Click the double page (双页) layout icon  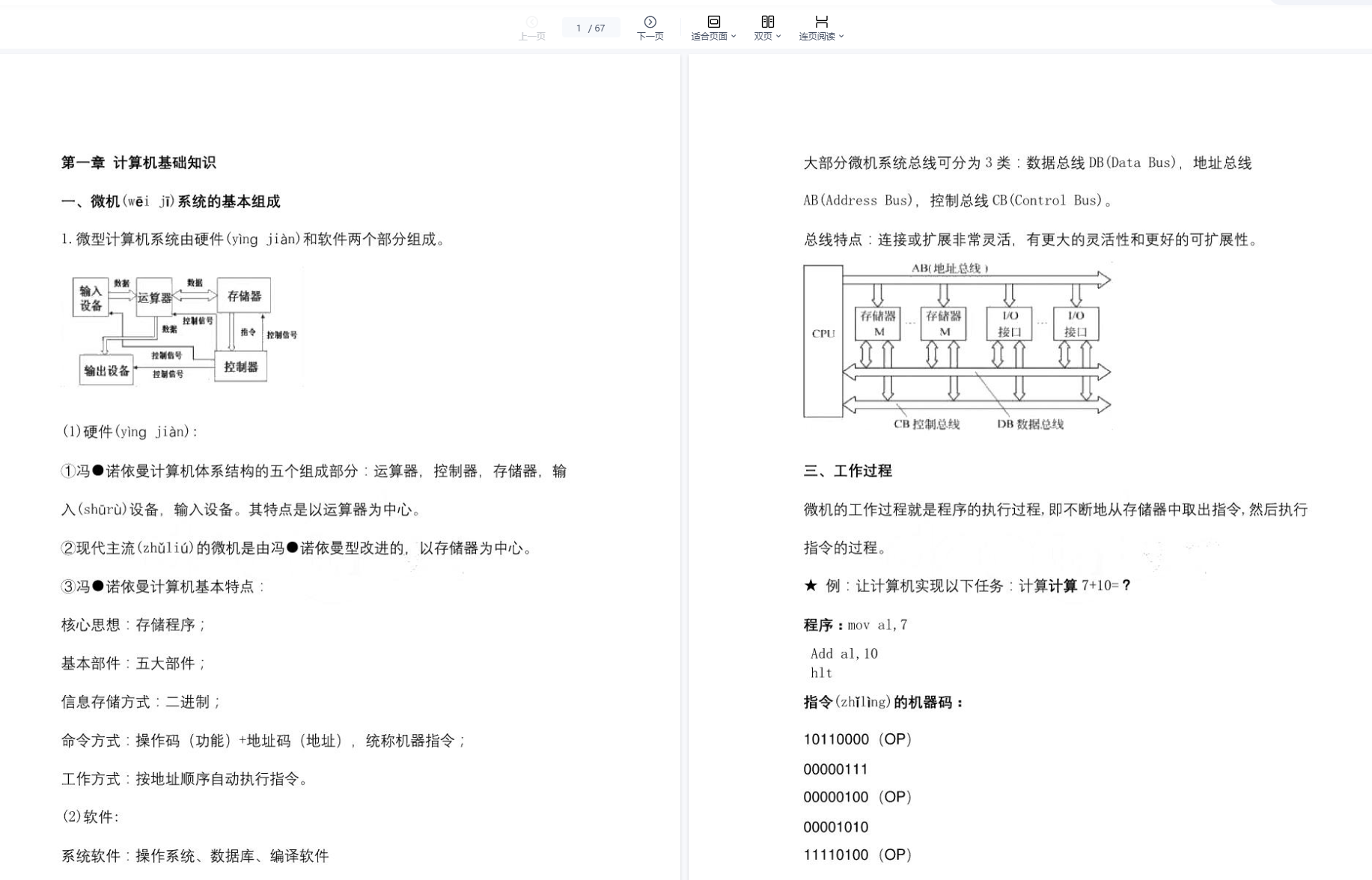click(x=767, y=22)
